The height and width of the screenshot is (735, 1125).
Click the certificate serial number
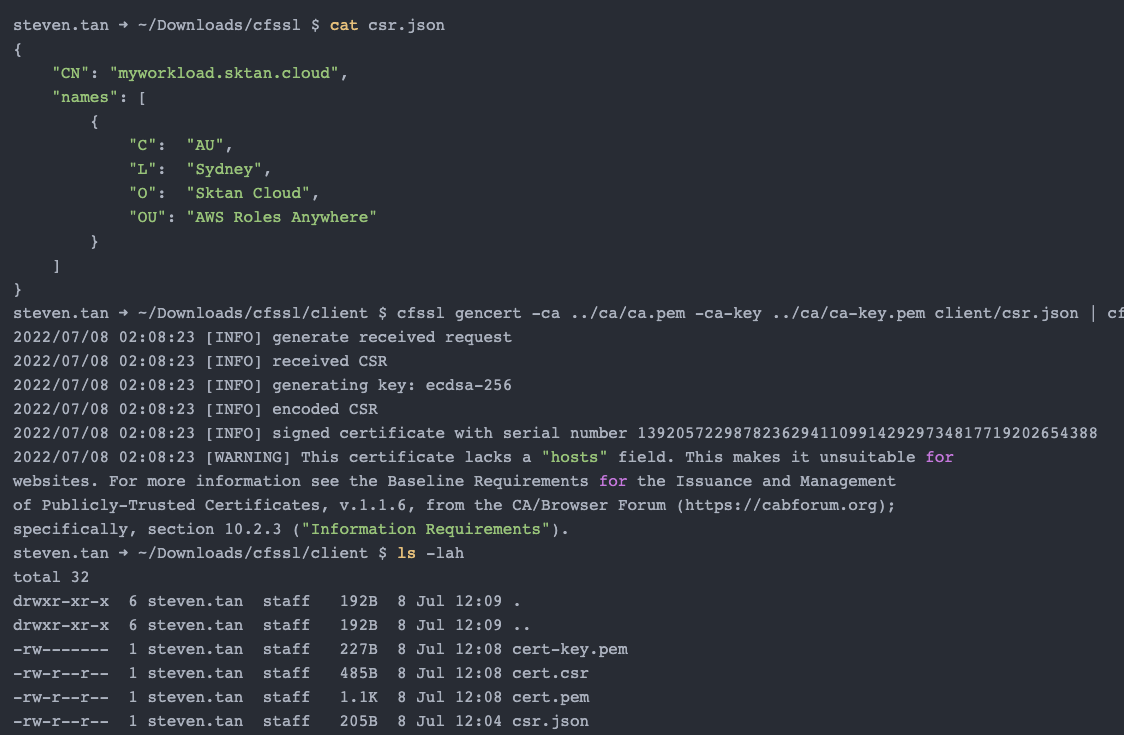pos(867,433)
